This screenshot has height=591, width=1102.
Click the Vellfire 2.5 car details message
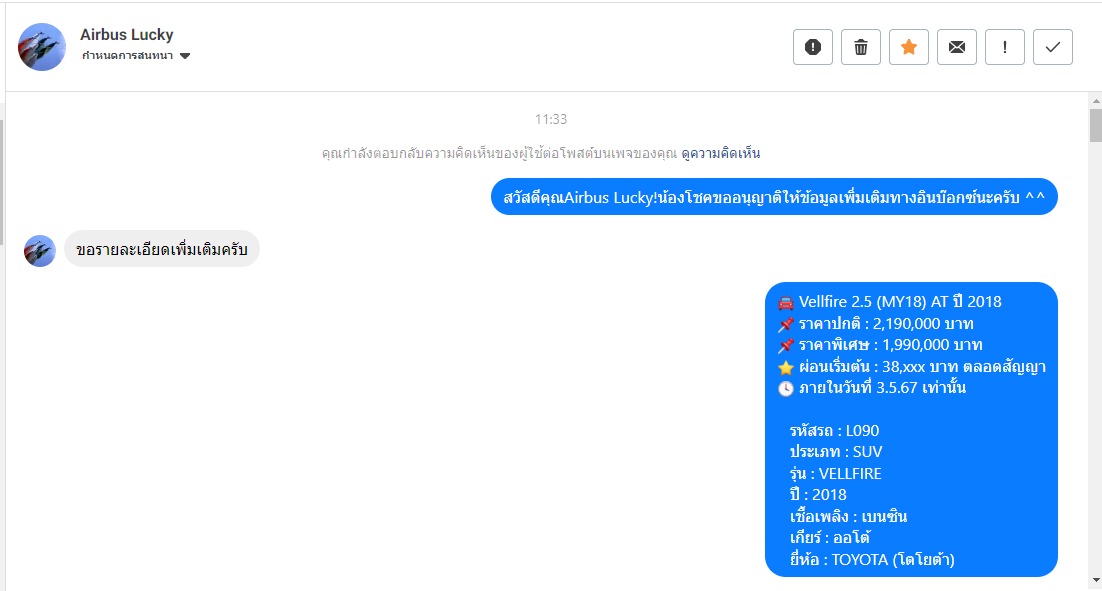pyautogui.click(x=911, y=429)
